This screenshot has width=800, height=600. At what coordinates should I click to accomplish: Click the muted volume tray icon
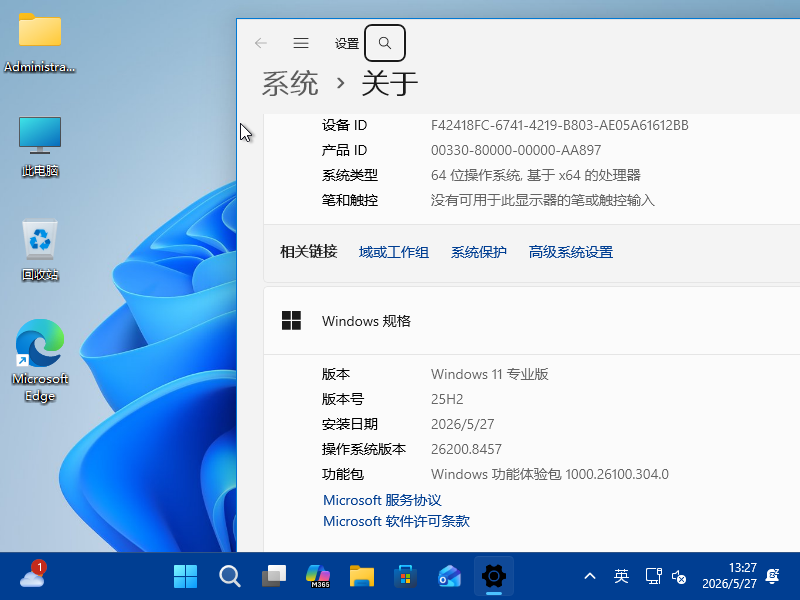pos(679,577)
